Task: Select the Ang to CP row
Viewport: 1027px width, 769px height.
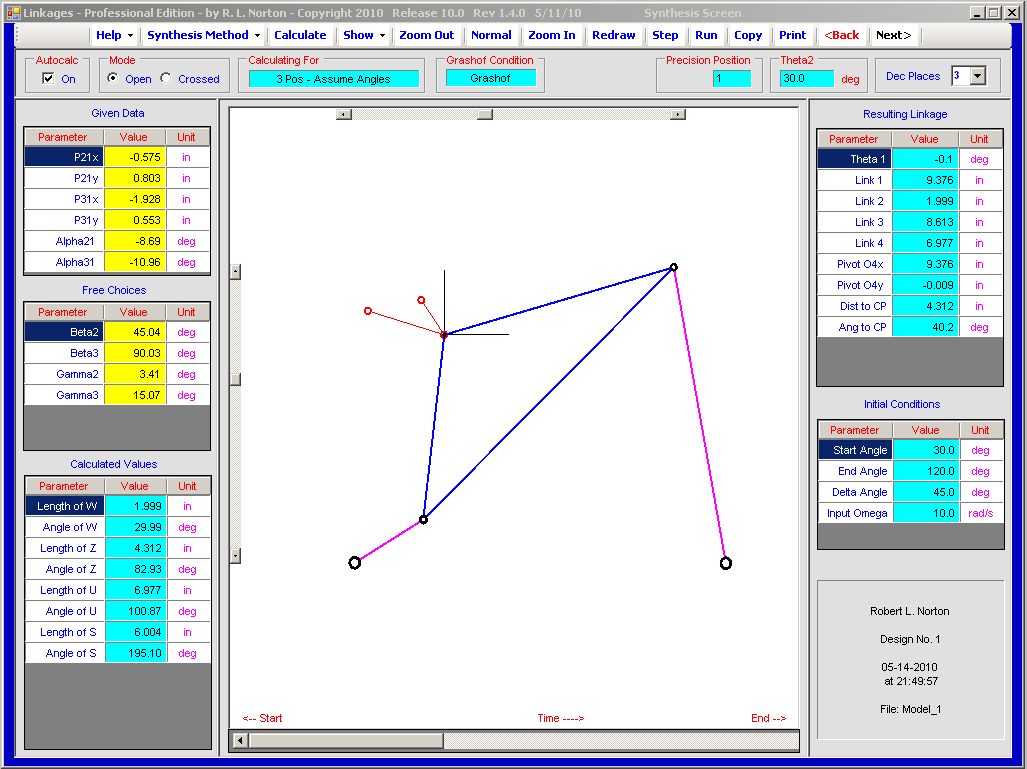Action: coord(910,327)
